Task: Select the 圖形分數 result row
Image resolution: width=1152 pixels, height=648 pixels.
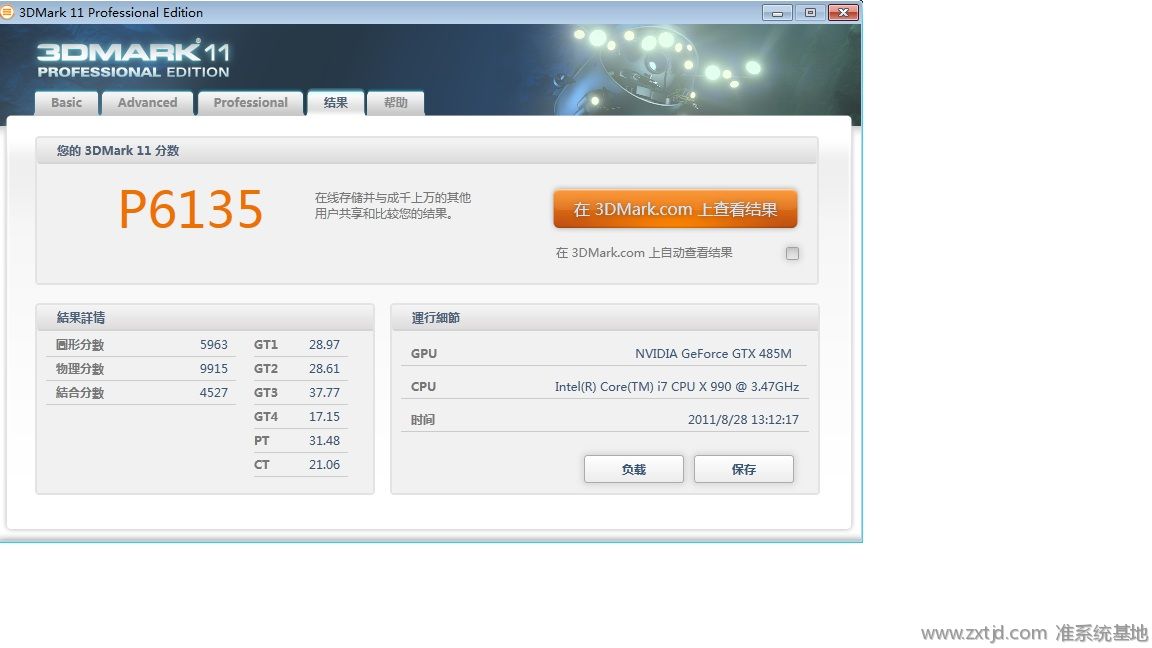Action: point(141,345)
